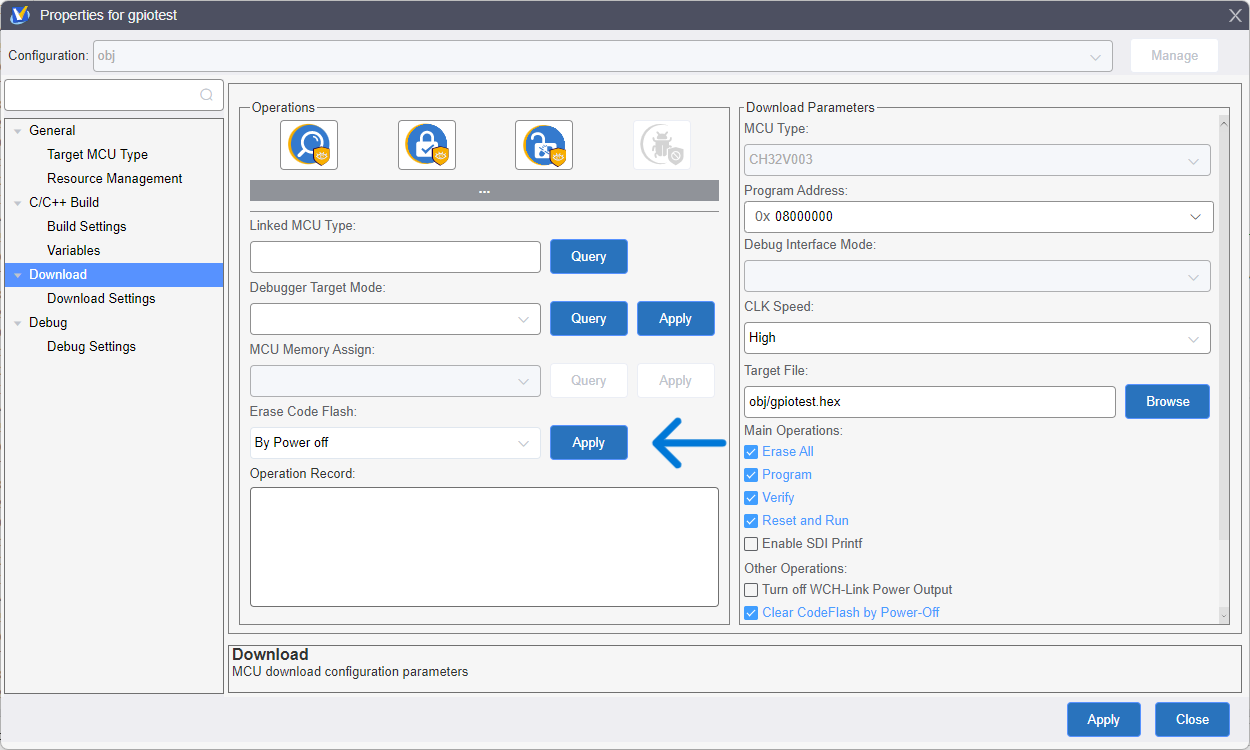Select Download Settings in the tree
Viewport: 1250px width, 750px height.
tap(101, 299)
